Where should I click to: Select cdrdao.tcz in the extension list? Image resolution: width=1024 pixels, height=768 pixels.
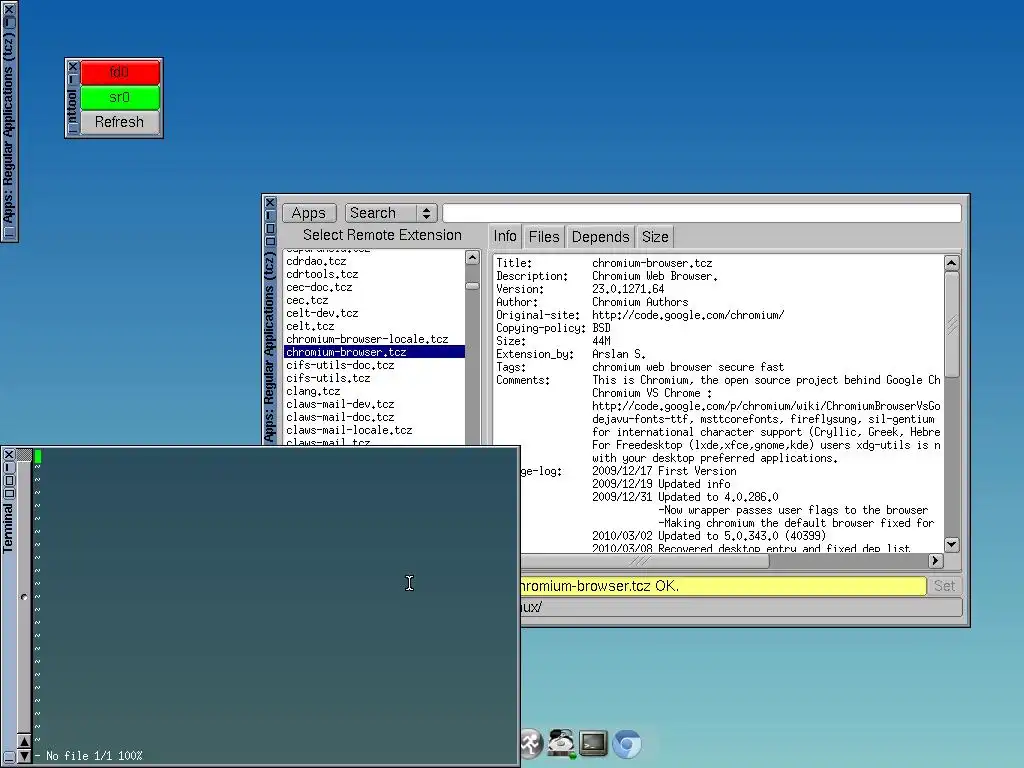(374, 261)
